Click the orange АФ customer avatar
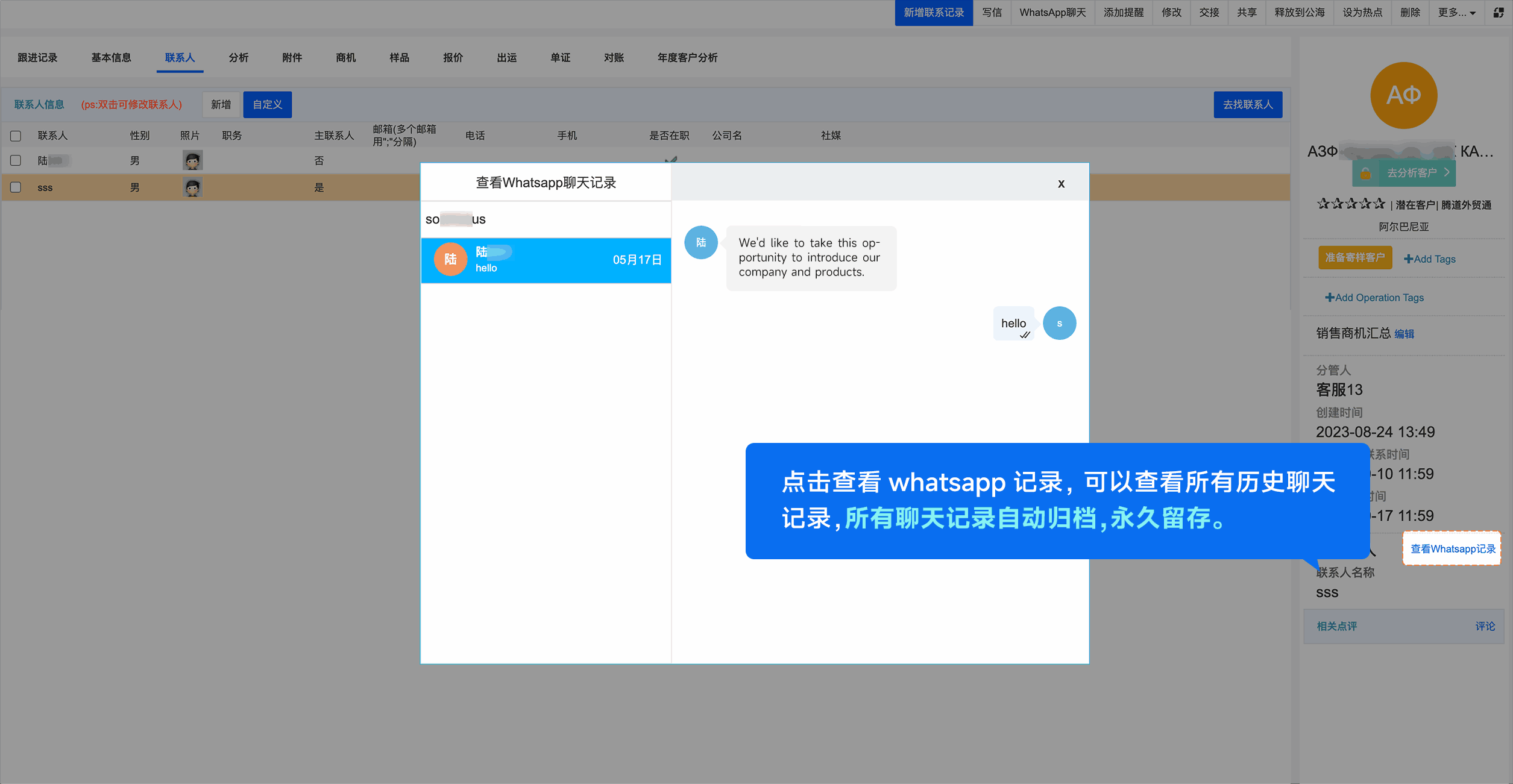The width and height of the screenshot is (1513, 784). tap(1403, 95)
